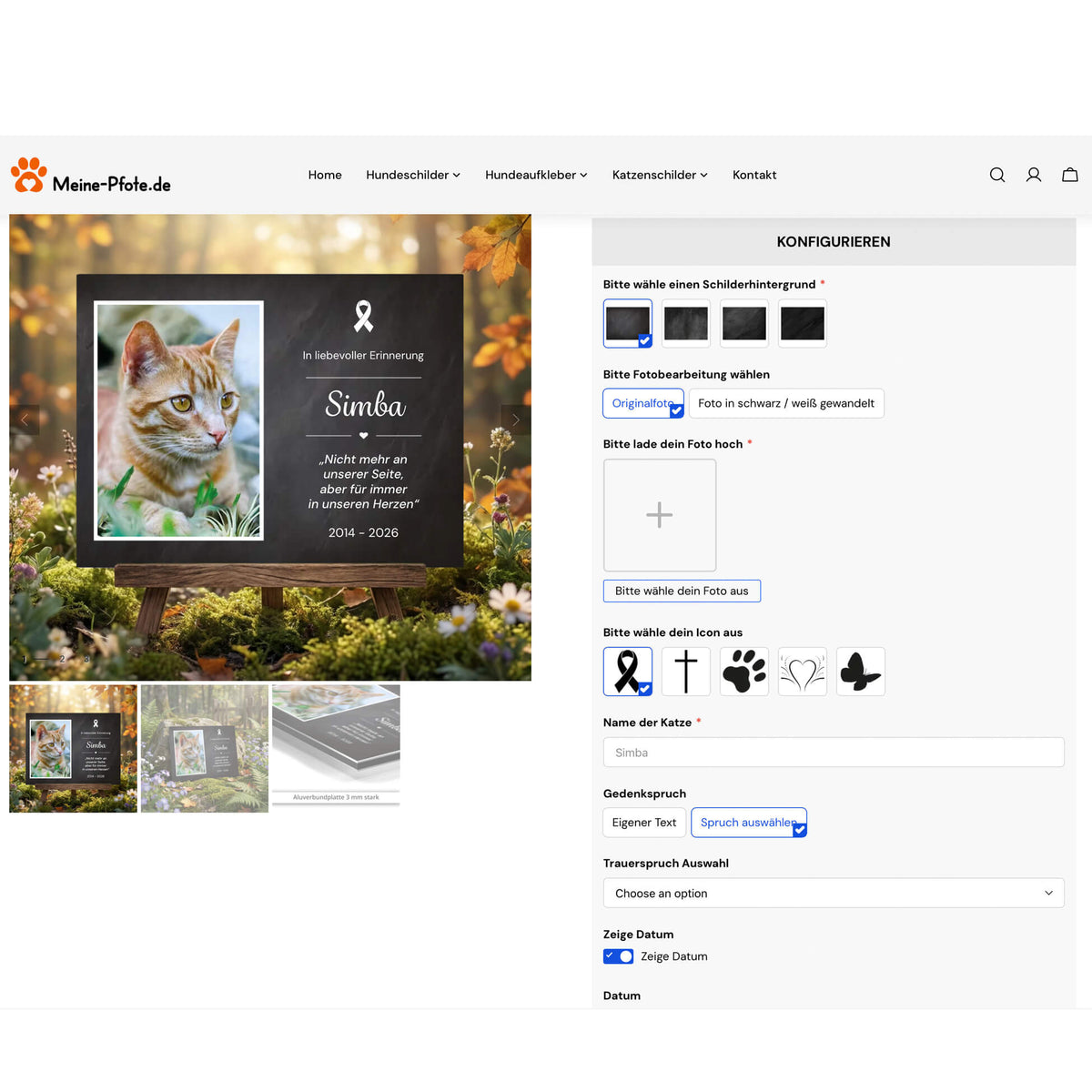This screenshot has width=1092, height=1092.
Task: Open first thumbnail of forest plaque
Action: click(74, 749)
